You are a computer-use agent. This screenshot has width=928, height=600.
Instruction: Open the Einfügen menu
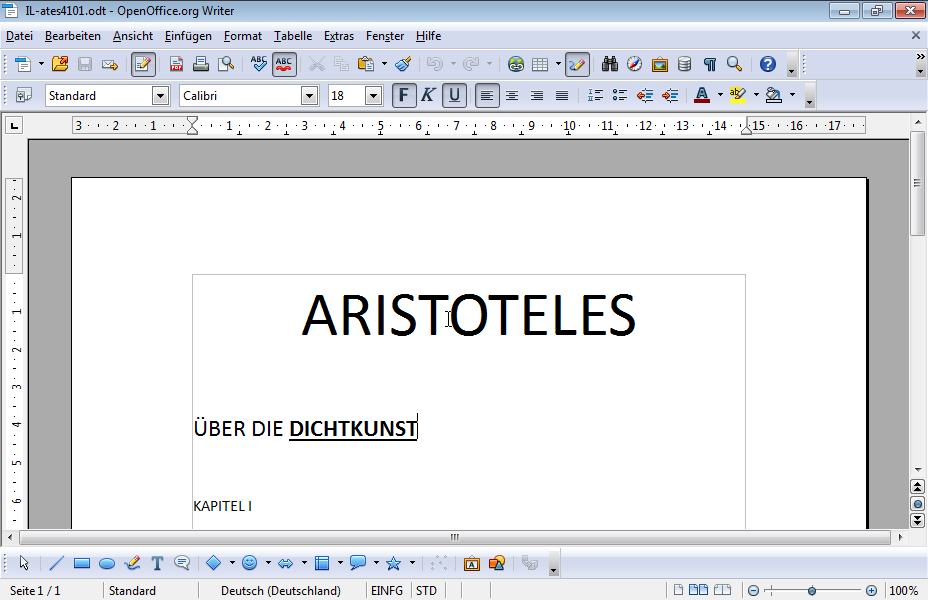188,36
